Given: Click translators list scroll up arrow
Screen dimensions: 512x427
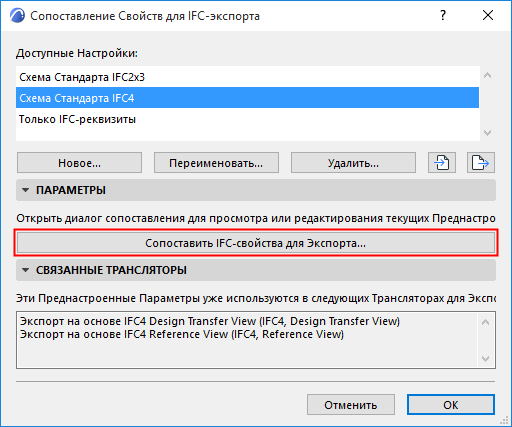Looking at the screenshot, I should [x=486, y=322].
